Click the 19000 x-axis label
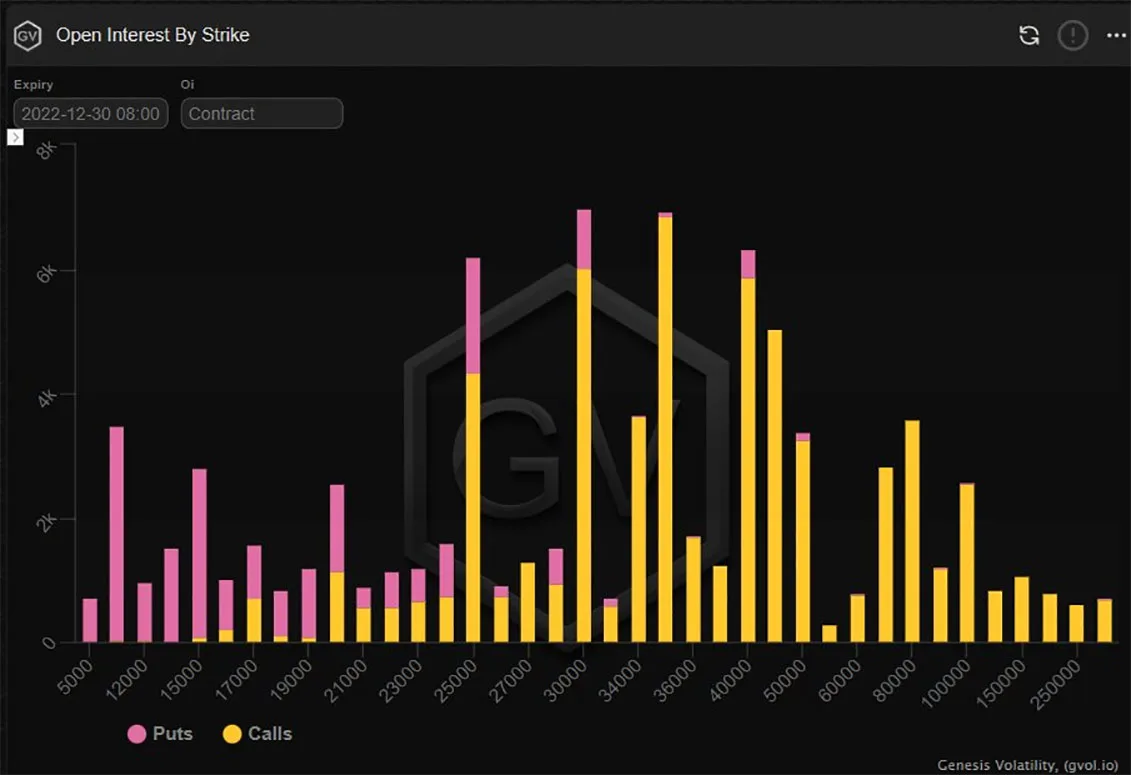The width and height of the screenshot is (1131, 775). pos(291,680)
